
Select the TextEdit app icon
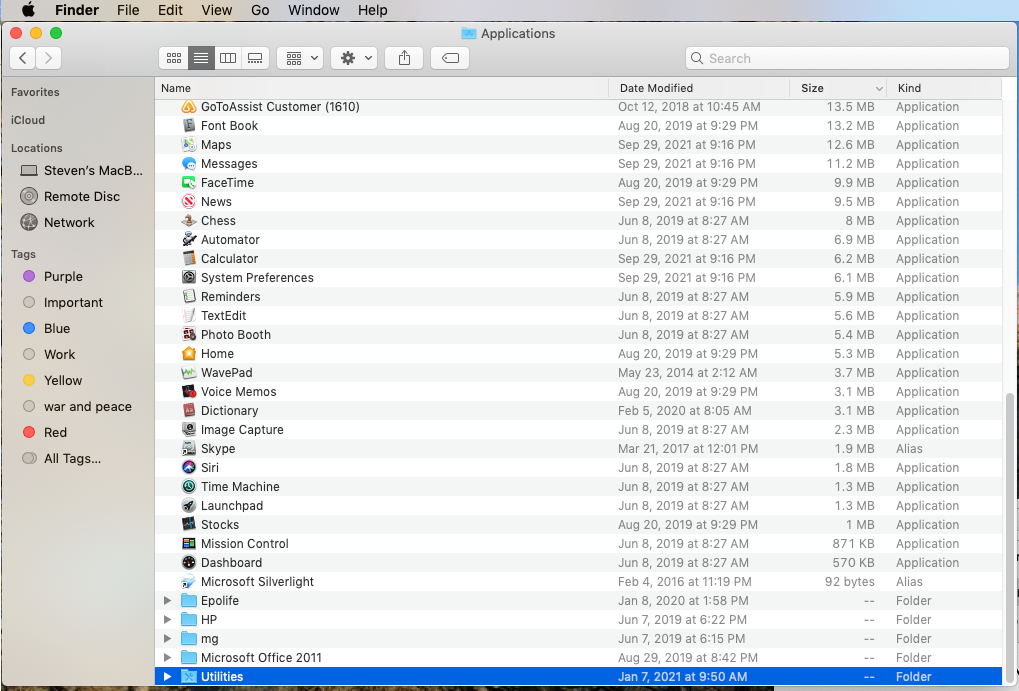pos(188,315)
